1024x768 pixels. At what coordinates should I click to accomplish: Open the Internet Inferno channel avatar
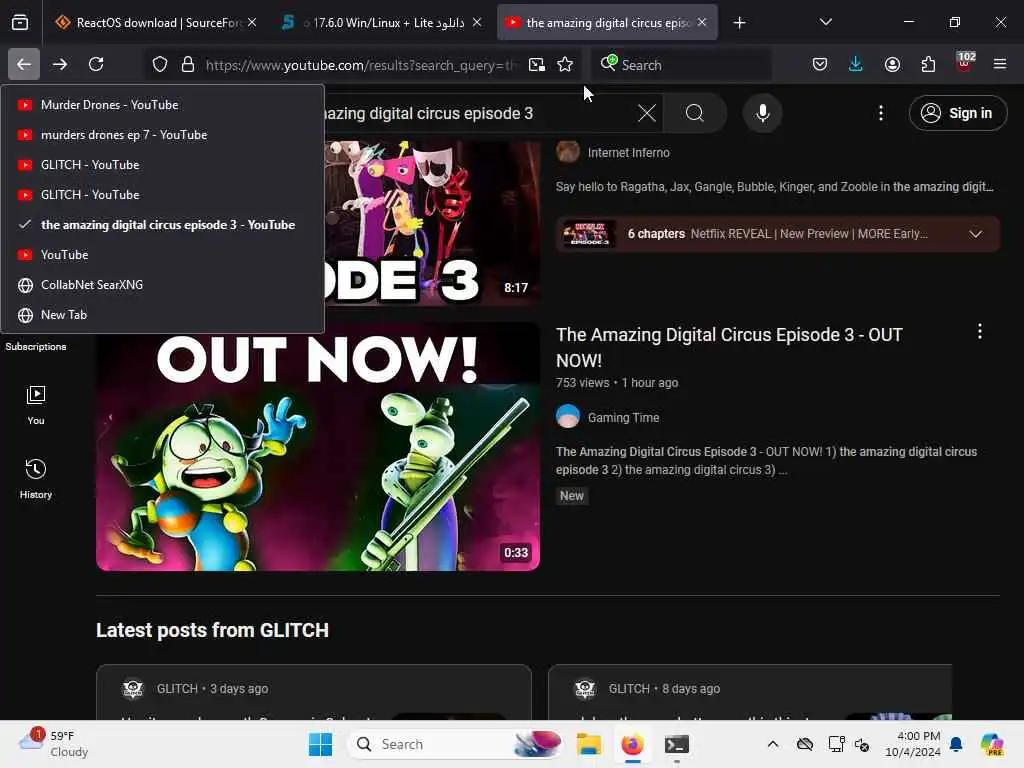[x=568, y=152]
